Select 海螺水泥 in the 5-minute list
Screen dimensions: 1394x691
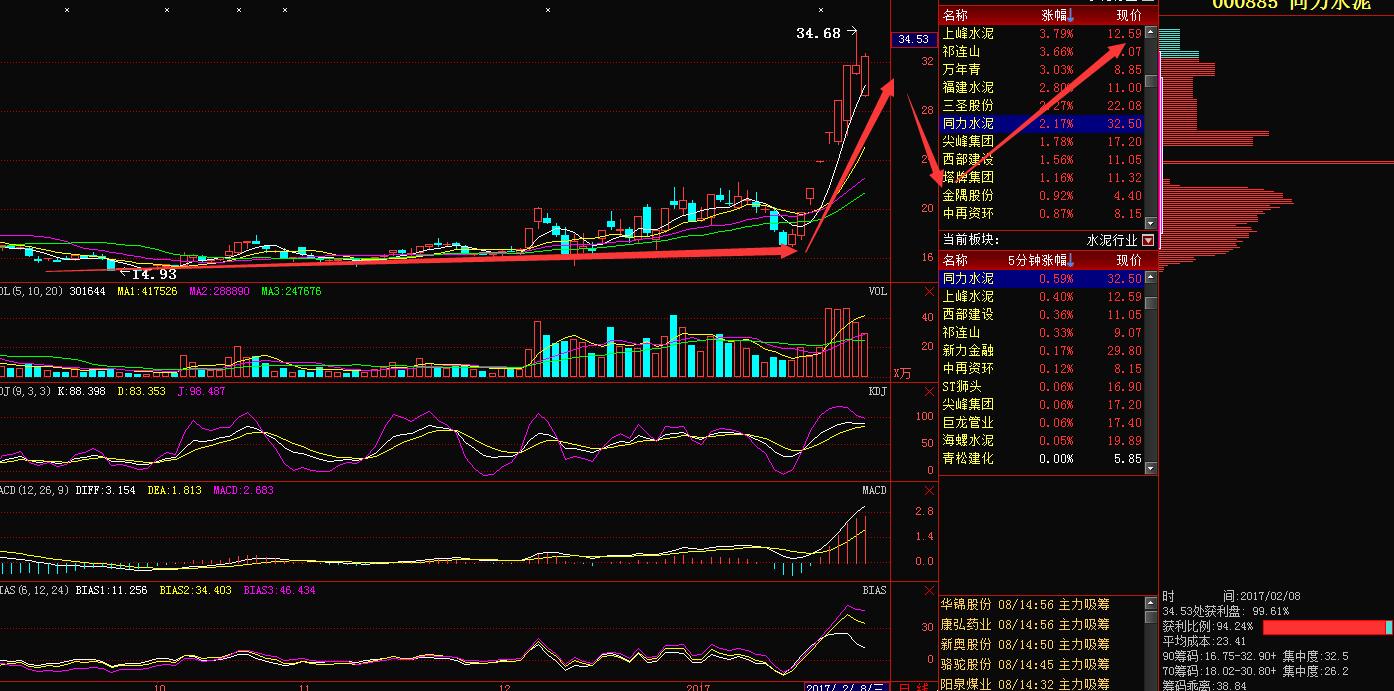[967, 440]
